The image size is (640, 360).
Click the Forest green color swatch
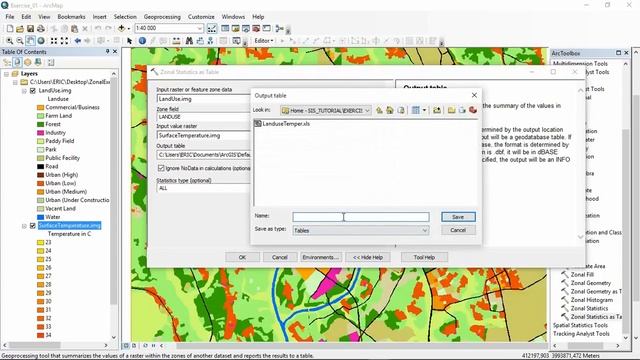point(40,124)
